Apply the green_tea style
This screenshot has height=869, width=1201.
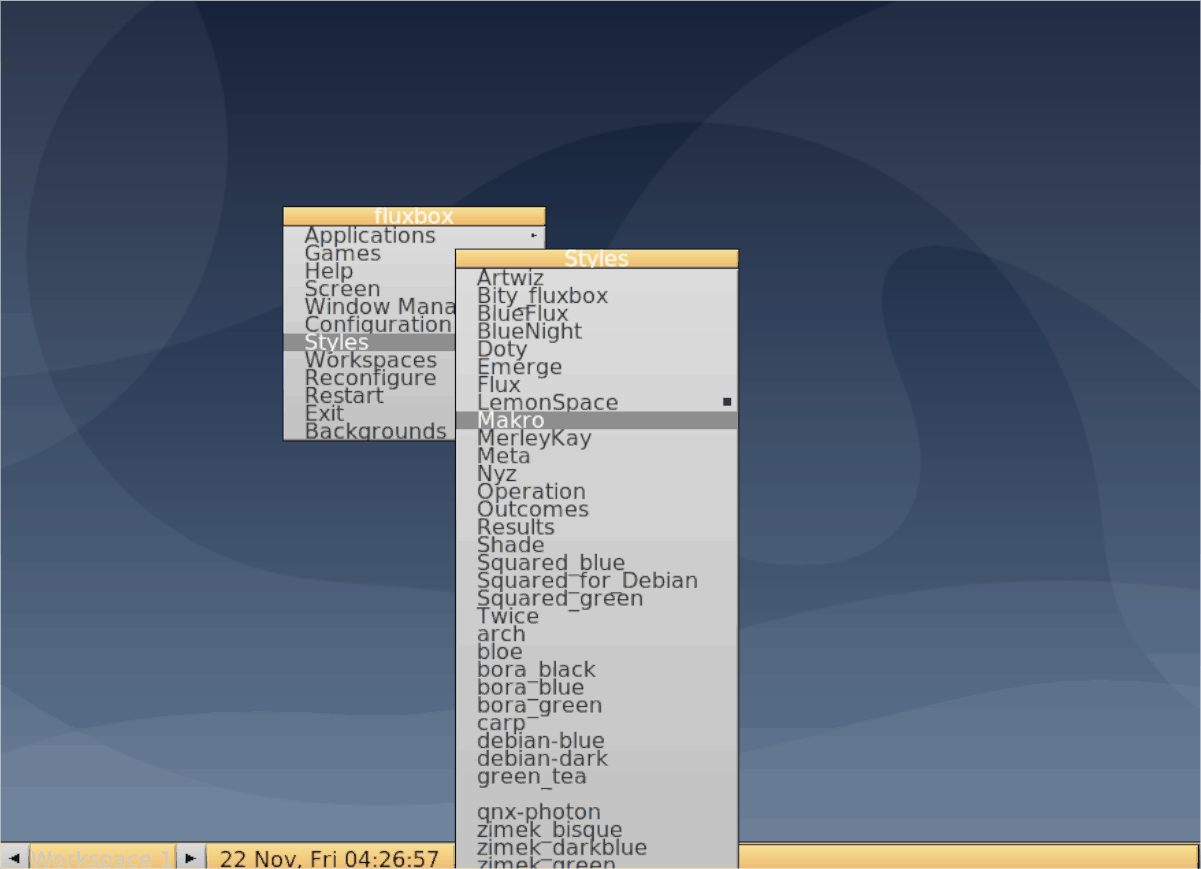point(534,776)
